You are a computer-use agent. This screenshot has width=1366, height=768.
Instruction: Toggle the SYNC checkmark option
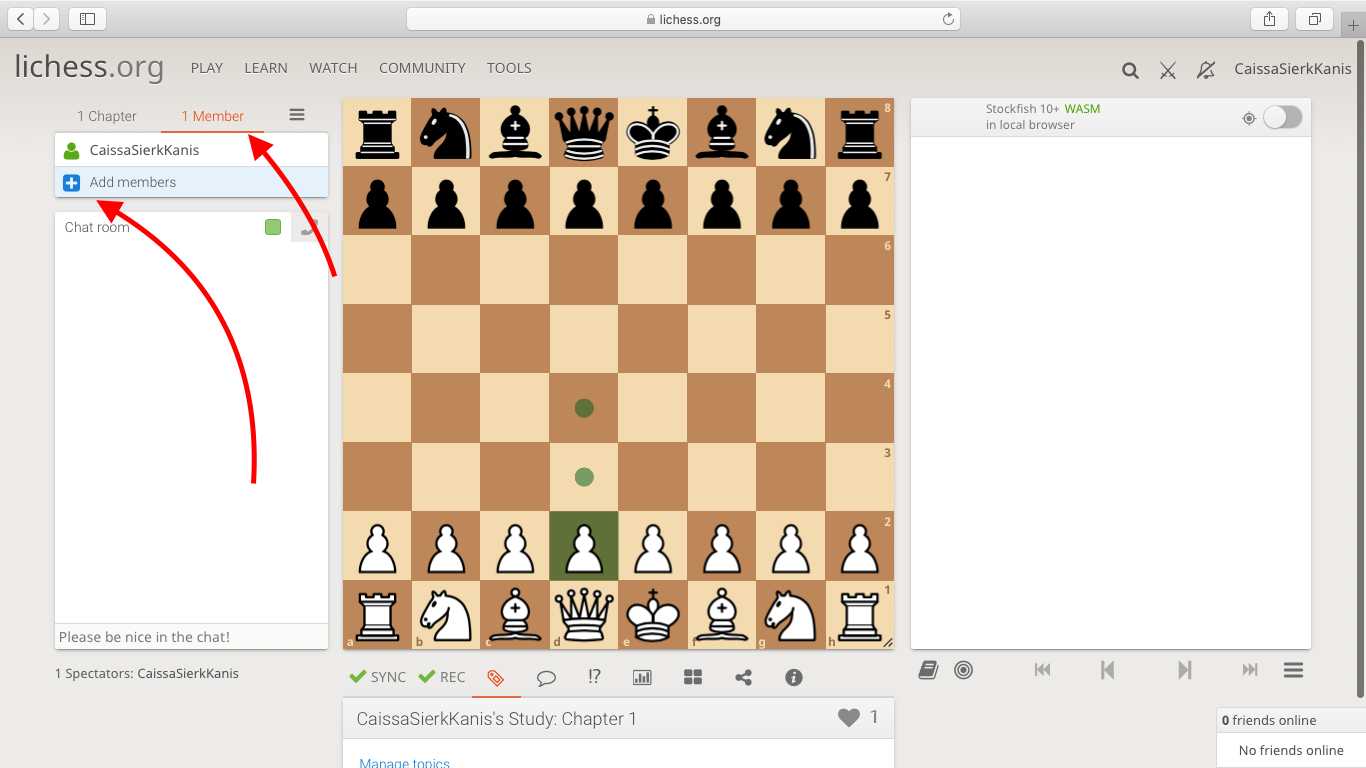[378, 677]
